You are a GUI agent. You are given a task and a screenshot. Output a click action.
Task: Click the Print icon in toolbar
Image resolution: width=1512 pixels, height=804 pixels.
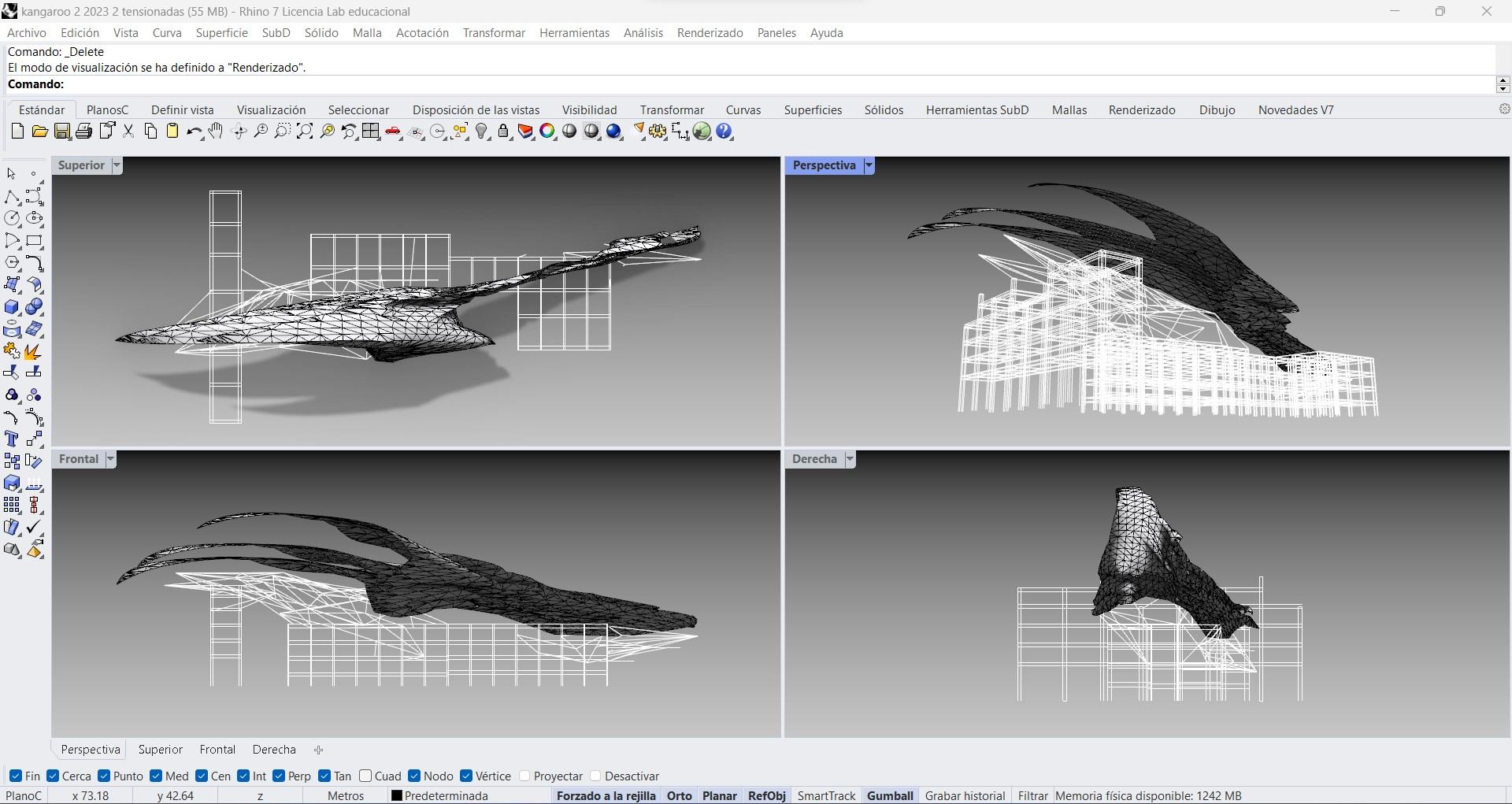84,132
